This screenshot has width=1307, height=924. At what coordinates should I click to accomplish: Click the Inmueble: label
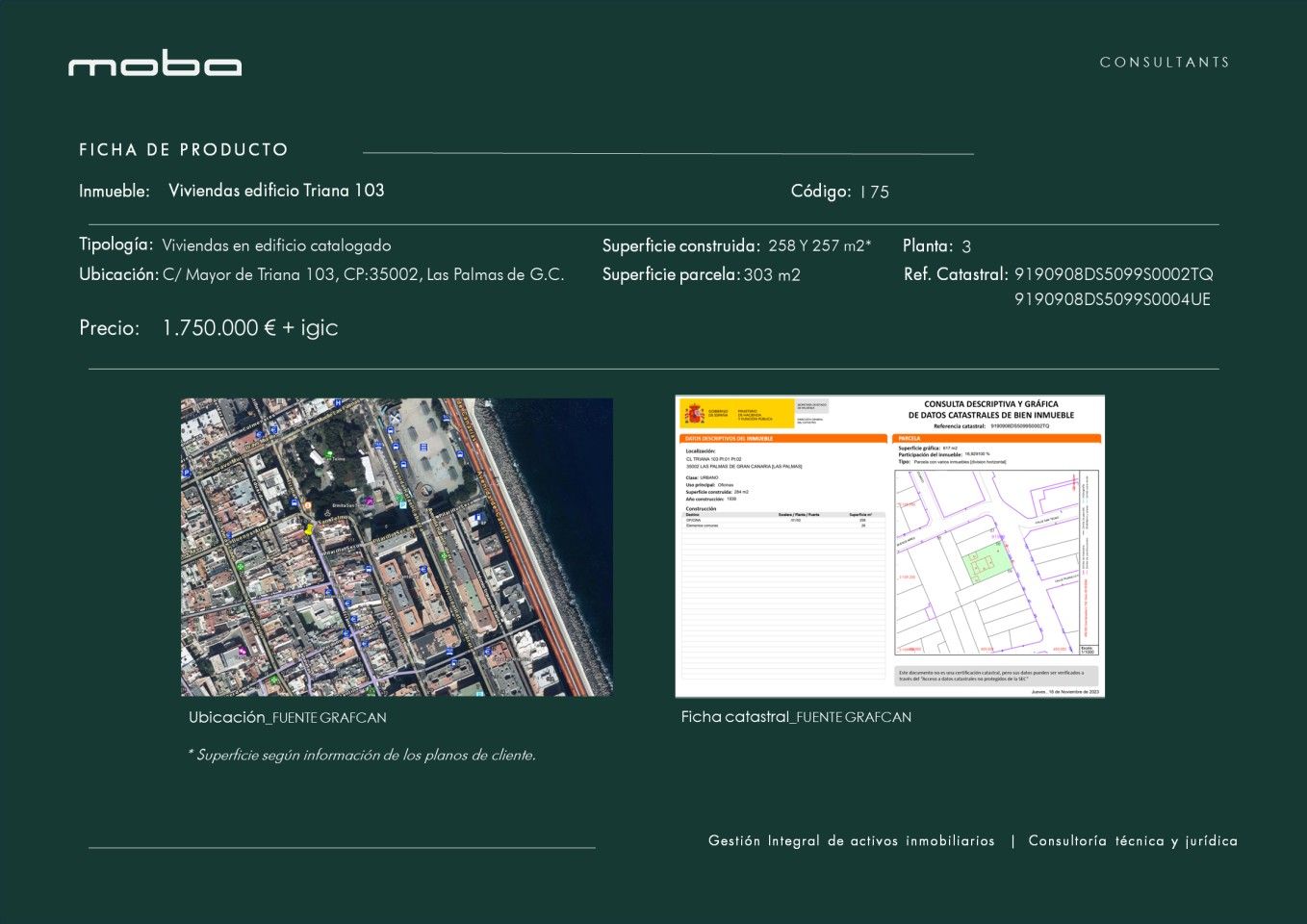[x=115, y=192]
